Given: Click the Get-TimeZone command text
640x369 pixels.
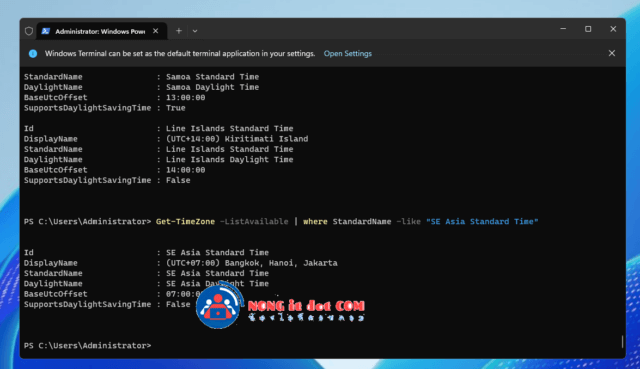Looking at the screenshot, I should coord(185,221).
